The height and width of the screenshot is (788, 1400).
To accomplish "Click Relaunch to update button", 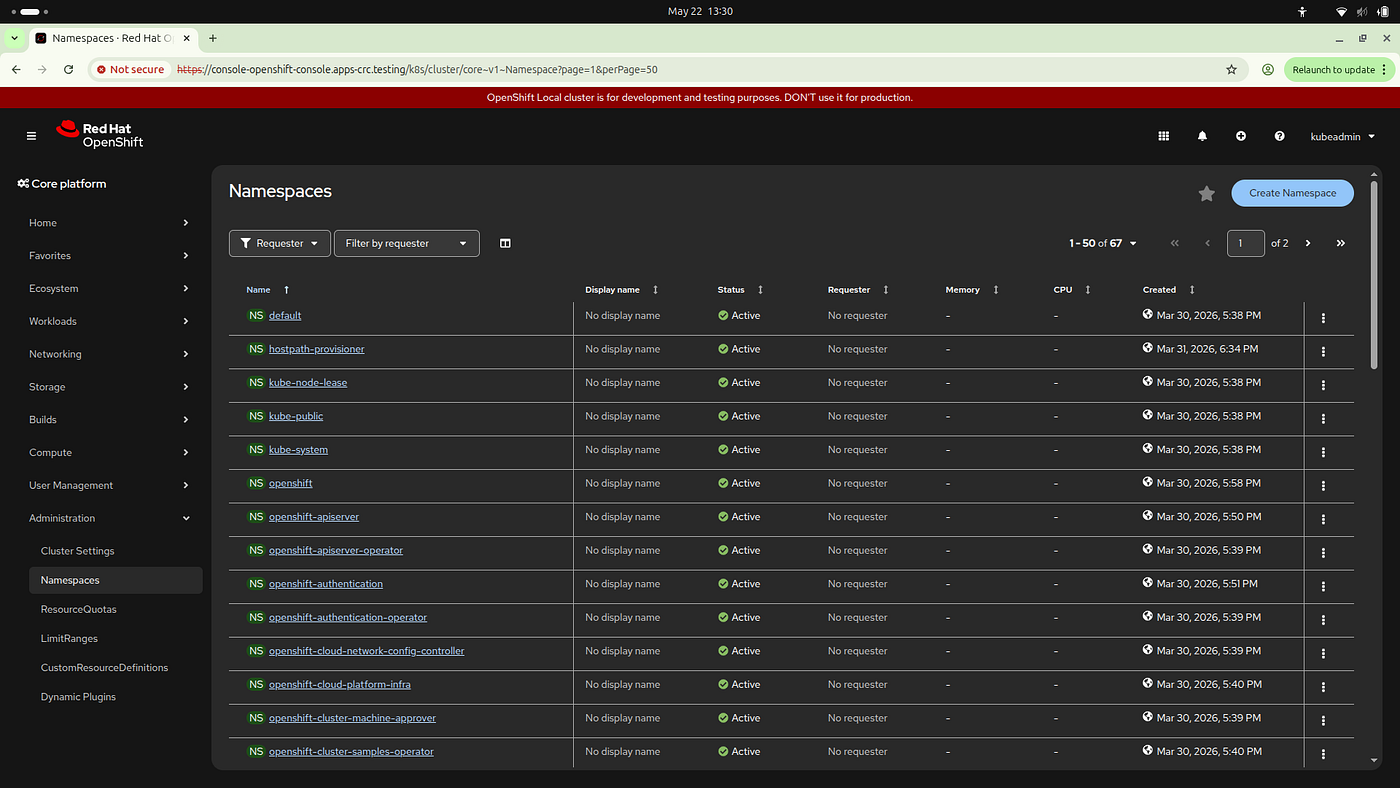I will 1339,70.
